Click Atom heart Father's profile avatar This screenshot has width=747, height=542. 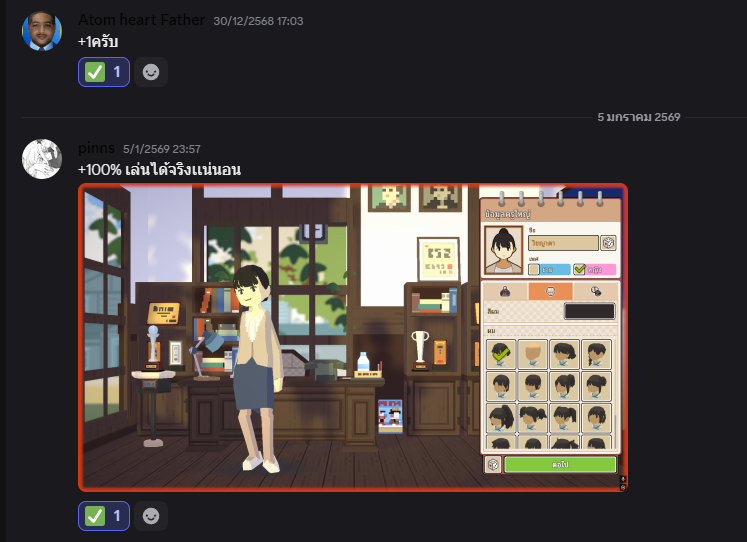42,32
